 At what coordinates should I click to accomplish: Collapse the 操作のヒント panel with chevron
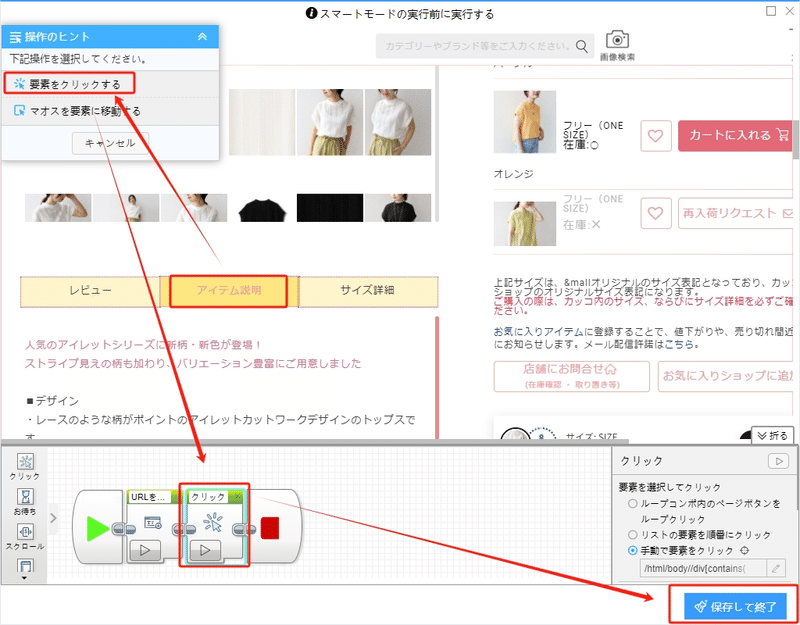(x=202, y=37)
